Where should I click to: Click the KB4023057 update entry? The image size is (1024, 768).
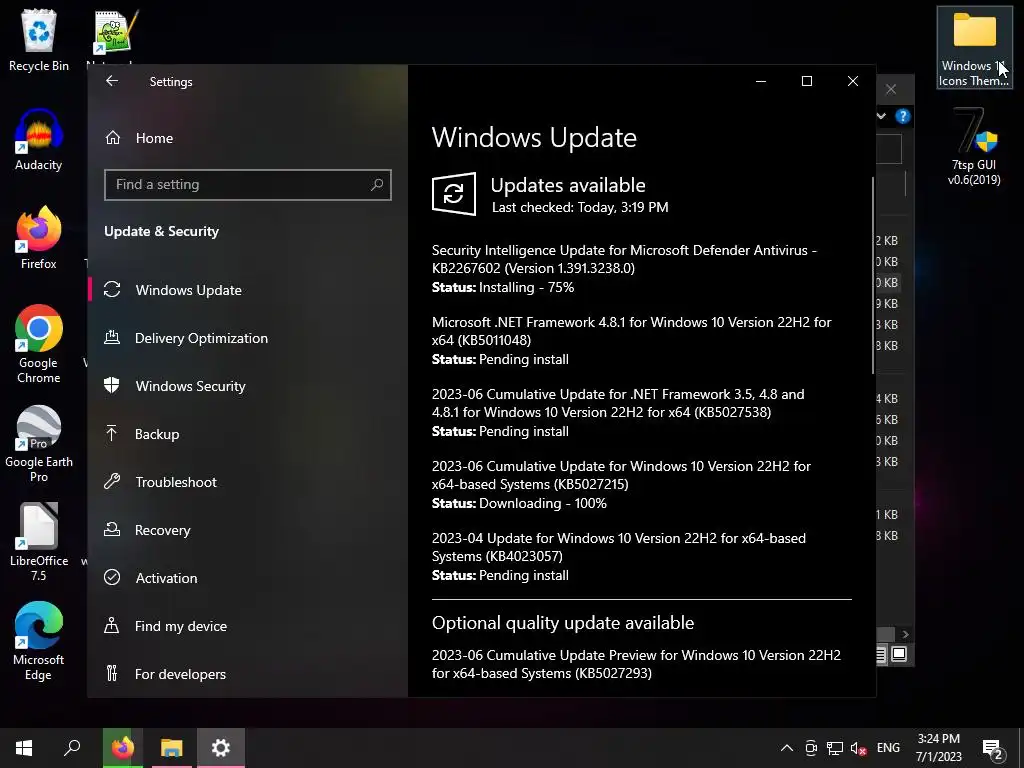point(618,547)
